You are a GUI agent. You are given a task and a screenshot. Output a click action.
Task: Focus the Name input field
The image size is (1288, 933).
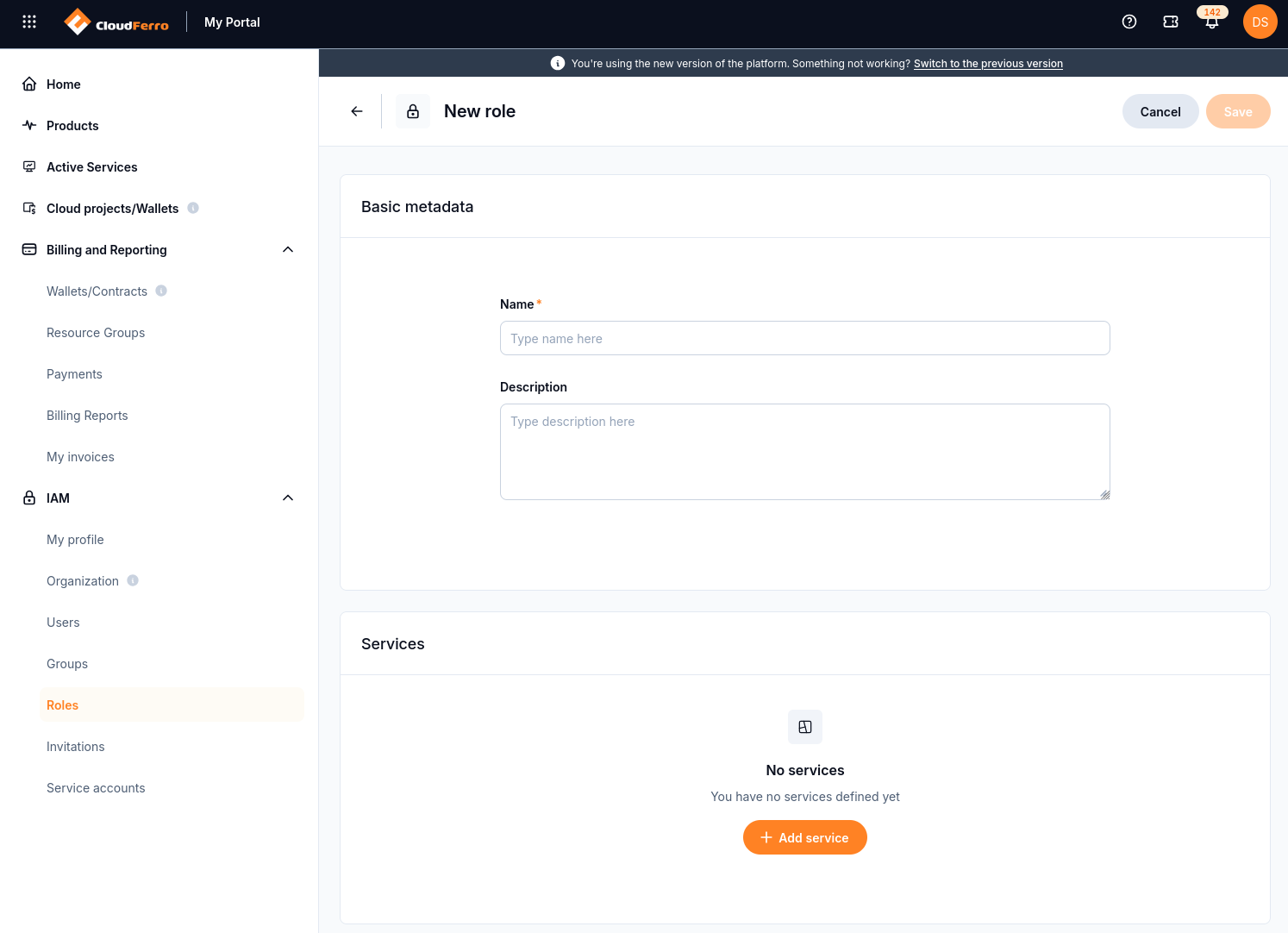(805, 338)
